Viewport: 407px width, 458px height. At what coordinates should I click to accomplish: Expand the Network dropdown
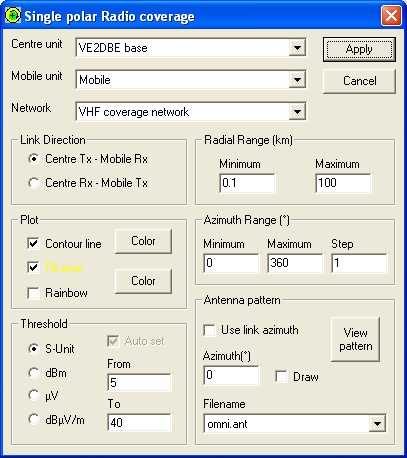(x=297, y=112)
